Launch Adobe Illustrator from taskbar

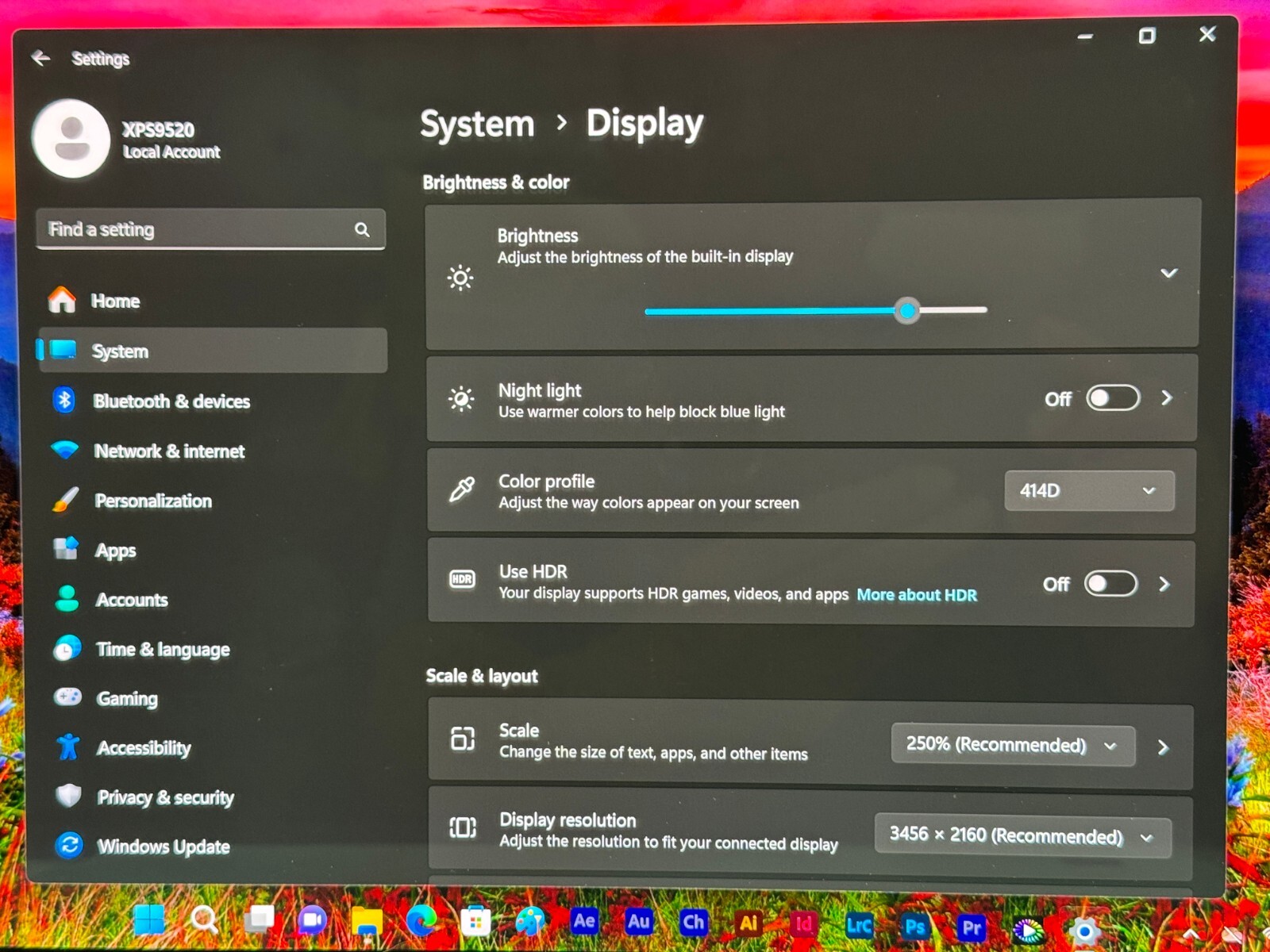(x=748, y=923)
